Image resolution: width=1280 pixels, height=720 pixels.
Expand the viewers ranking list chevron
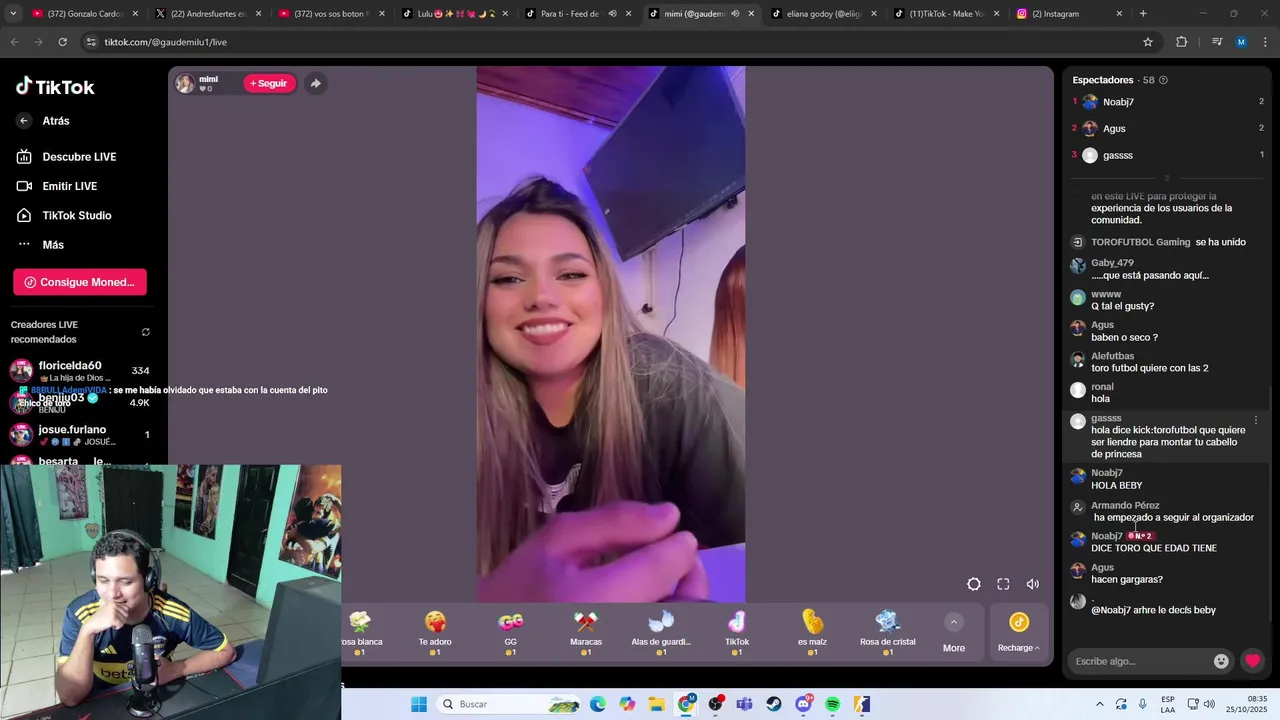click(x=1166, y=179)
